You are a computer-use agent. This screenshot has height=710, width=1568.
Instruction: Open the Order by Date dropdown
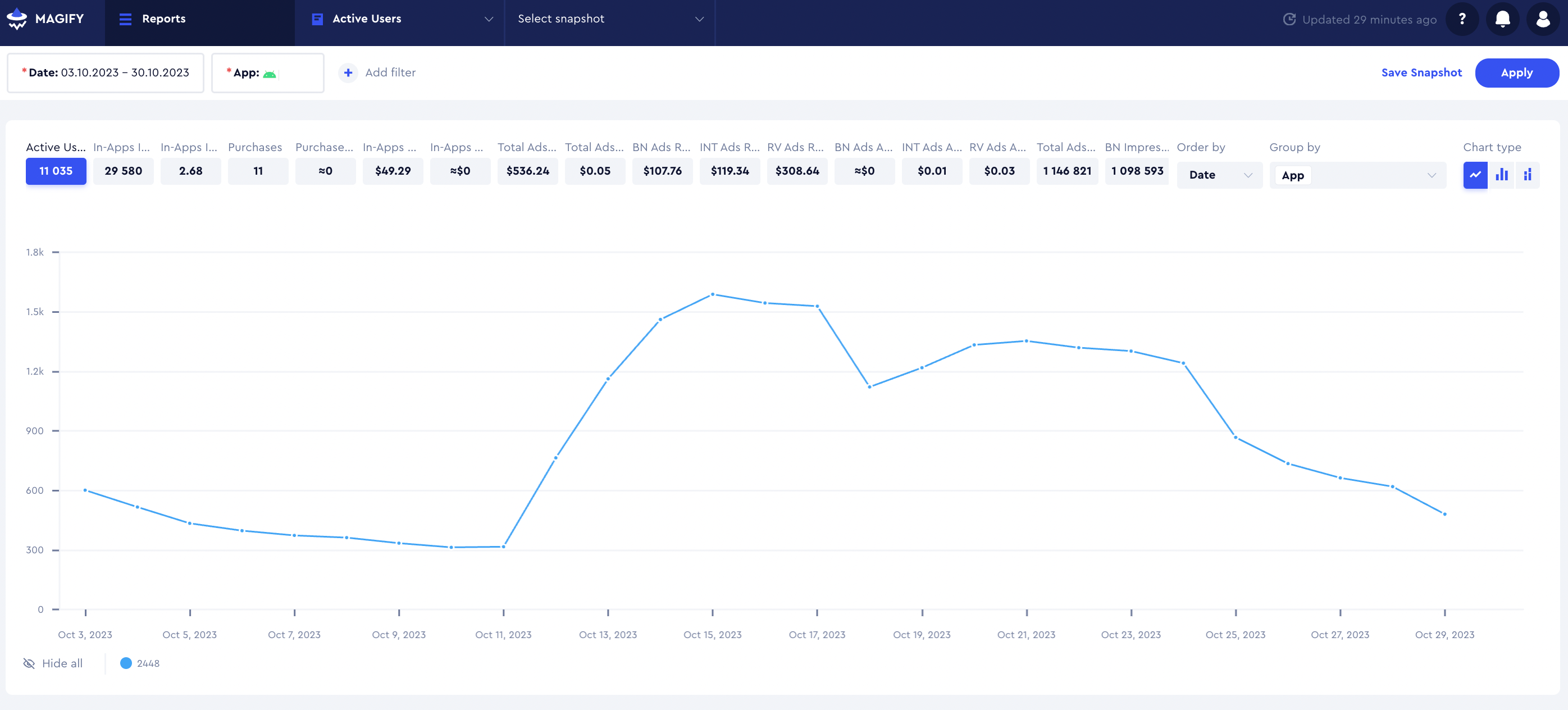tap(1219, 175)
